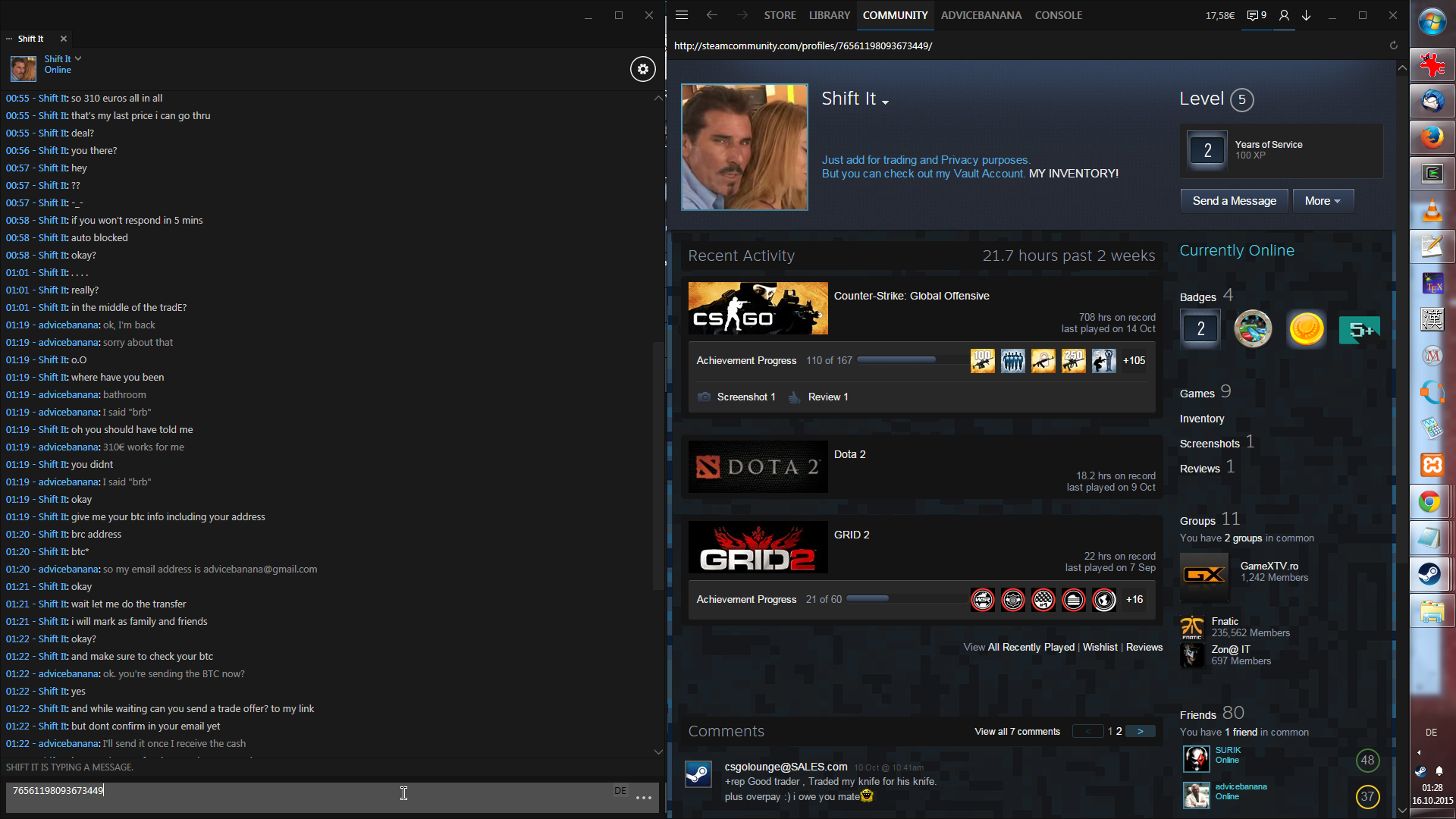The width and height of the screenshot is (1456, 819).
Task: Open Firefox from the taskbar
Action: click(1431, 137)
